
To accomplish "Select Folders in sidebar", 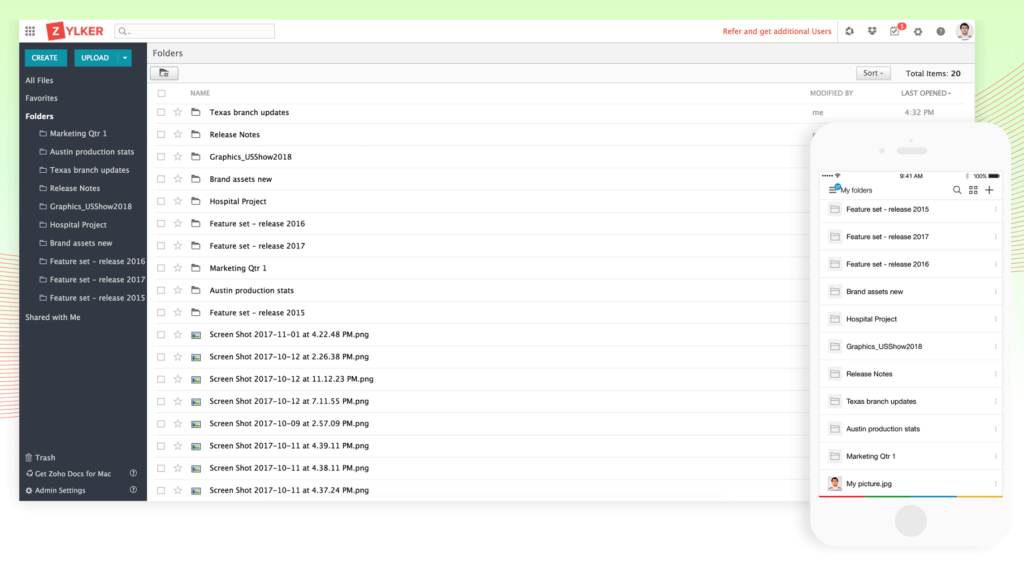I will (39, 116).
